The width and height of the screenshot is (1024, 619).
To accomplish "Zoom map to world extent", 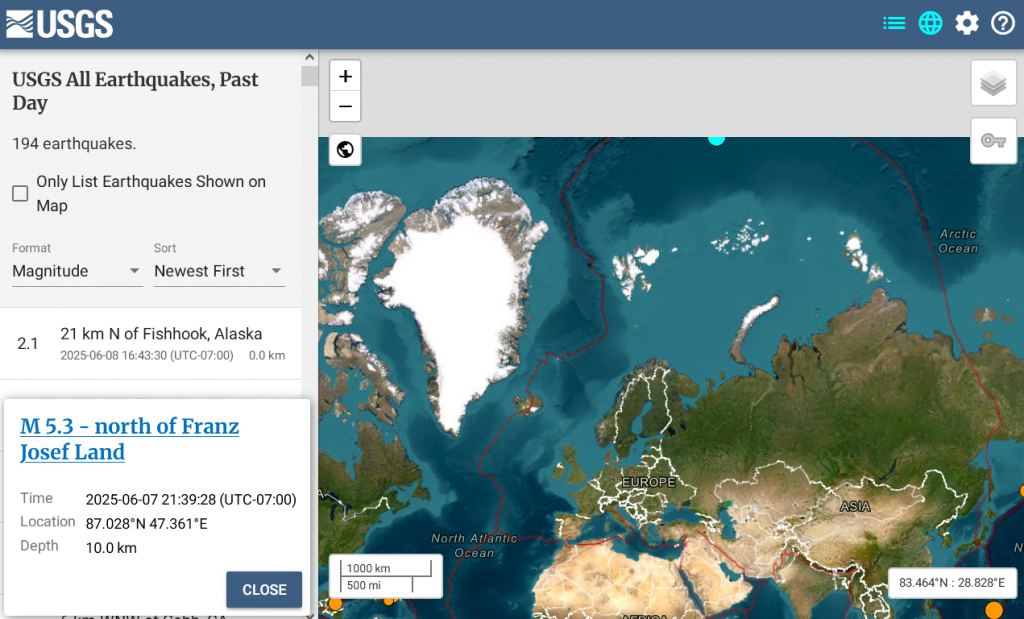I will tap(345, 150).
